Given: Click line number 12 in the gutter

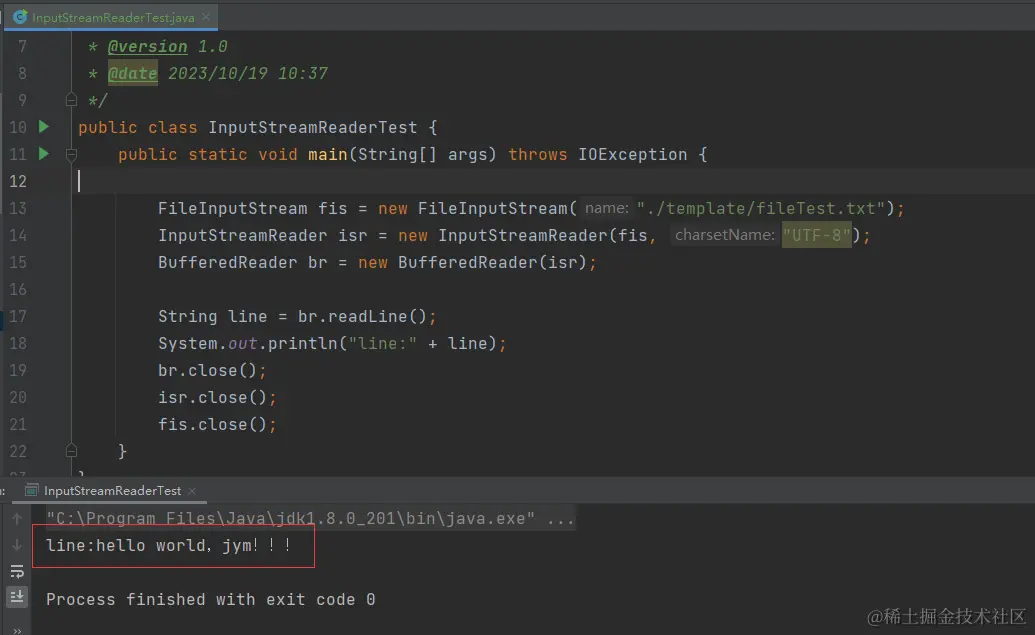Looking at the screenshot, I should (18, 182).
